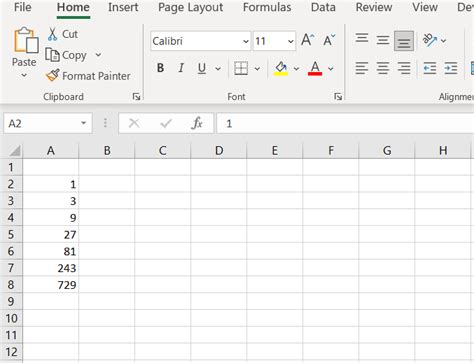
Task: Decrease the cell indent
Action: [x=430, y=69]
